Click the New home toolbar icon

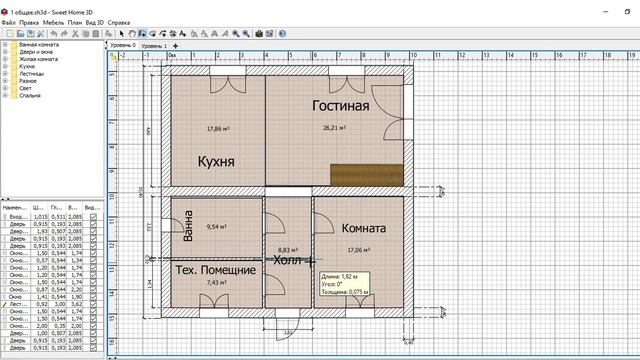10,34
